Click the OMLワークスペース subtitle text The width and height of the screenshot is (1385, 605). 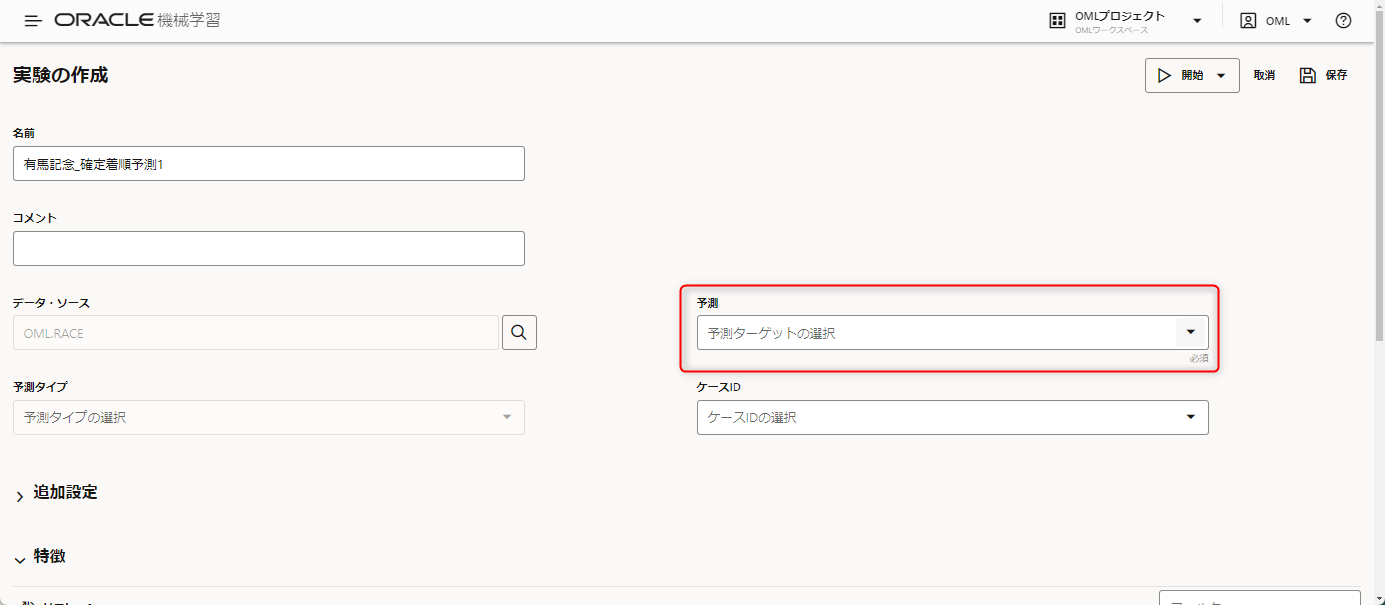point(1112,30)
